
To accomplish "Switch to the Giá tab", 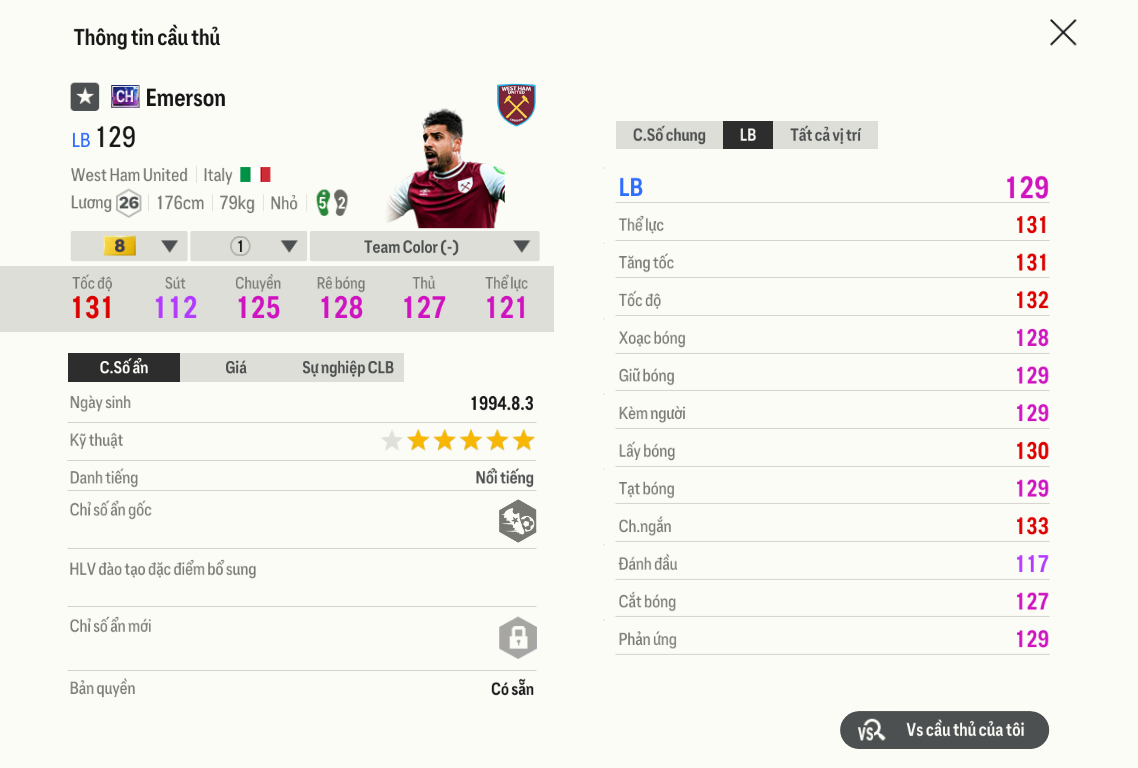I will [236, 367].
